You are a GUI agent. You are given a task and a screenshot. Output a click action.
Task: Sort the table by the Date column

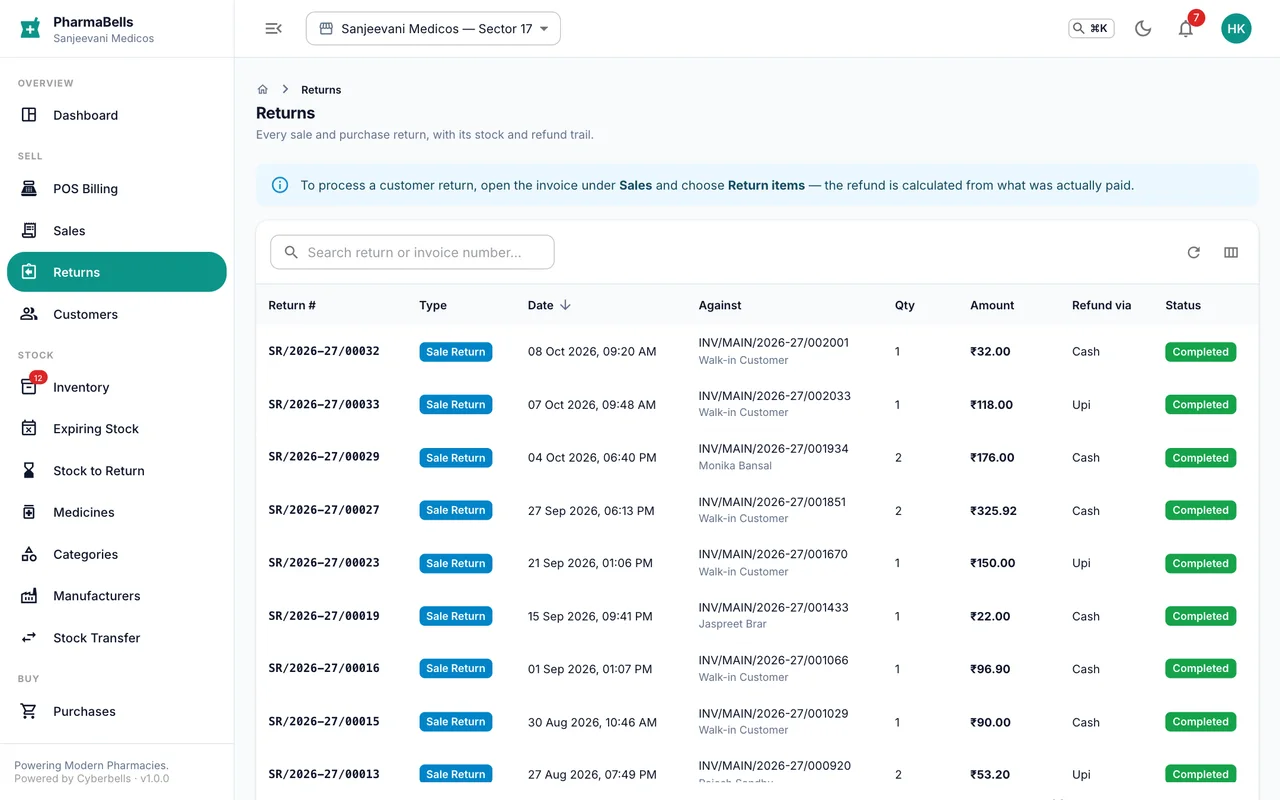[549, 305]
